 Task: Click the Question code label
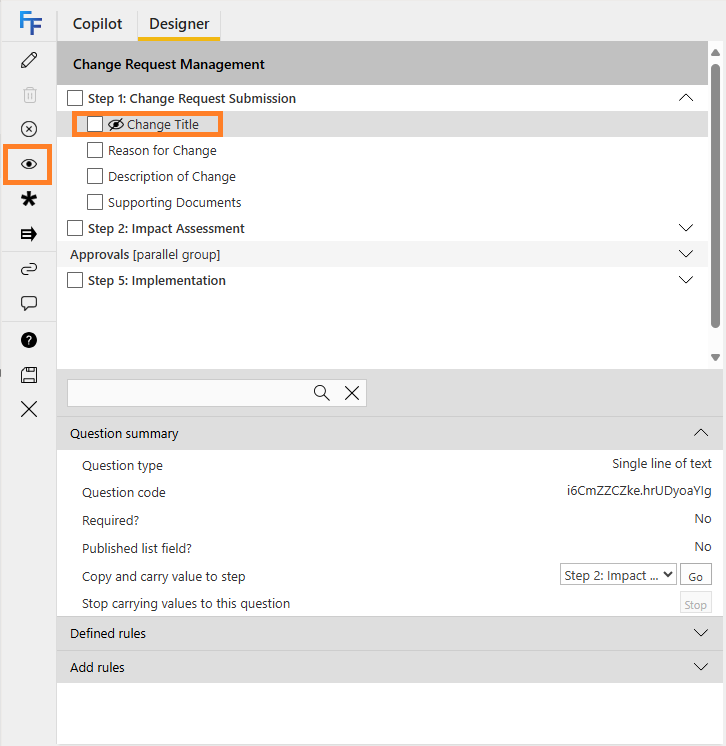124,492
